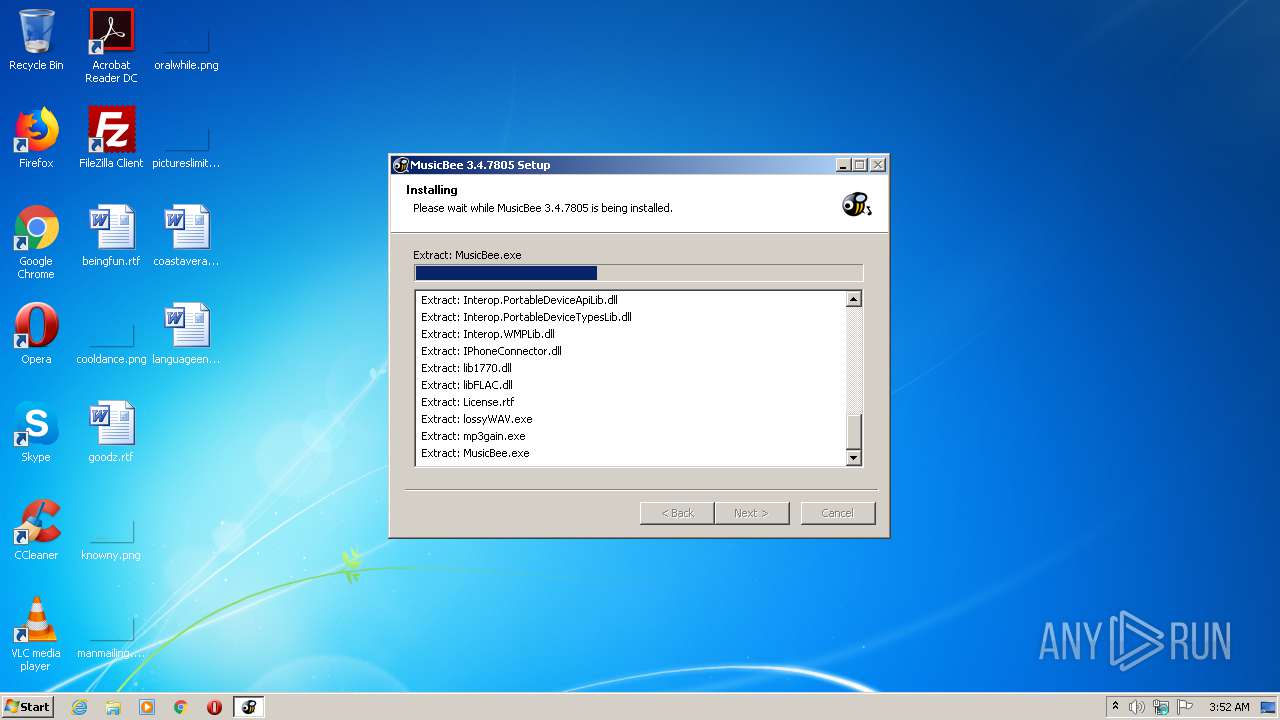Image resolution: width=1280 pixels, height=720 pixels.
Task: Open the Start menu
Action: pos(27,707)
